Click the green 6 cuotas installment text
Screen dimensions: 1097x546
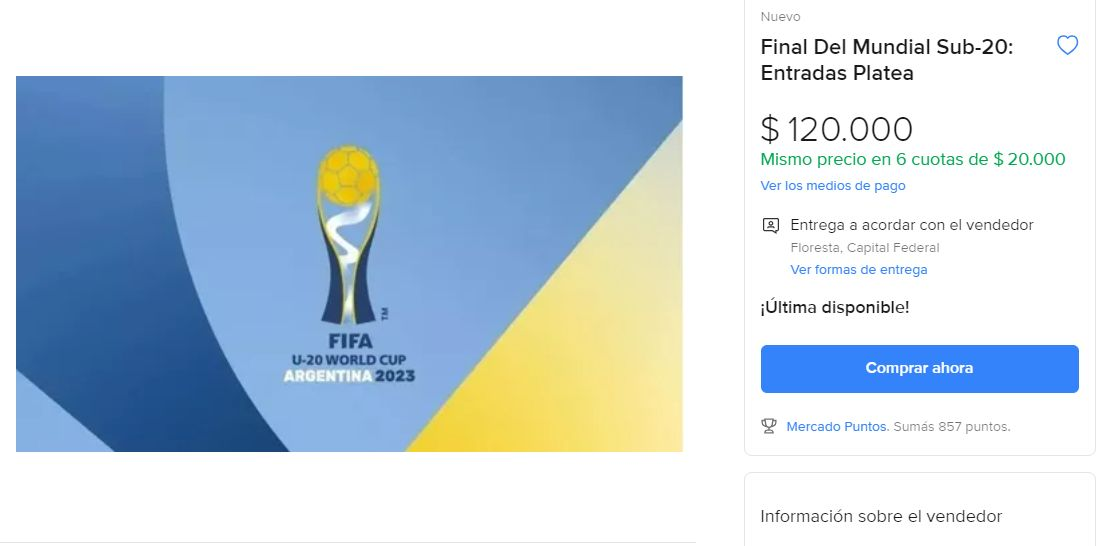pos(912,159)
